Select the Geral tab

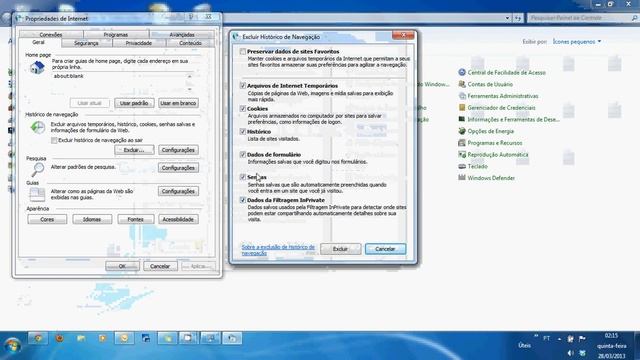point(39,42)
